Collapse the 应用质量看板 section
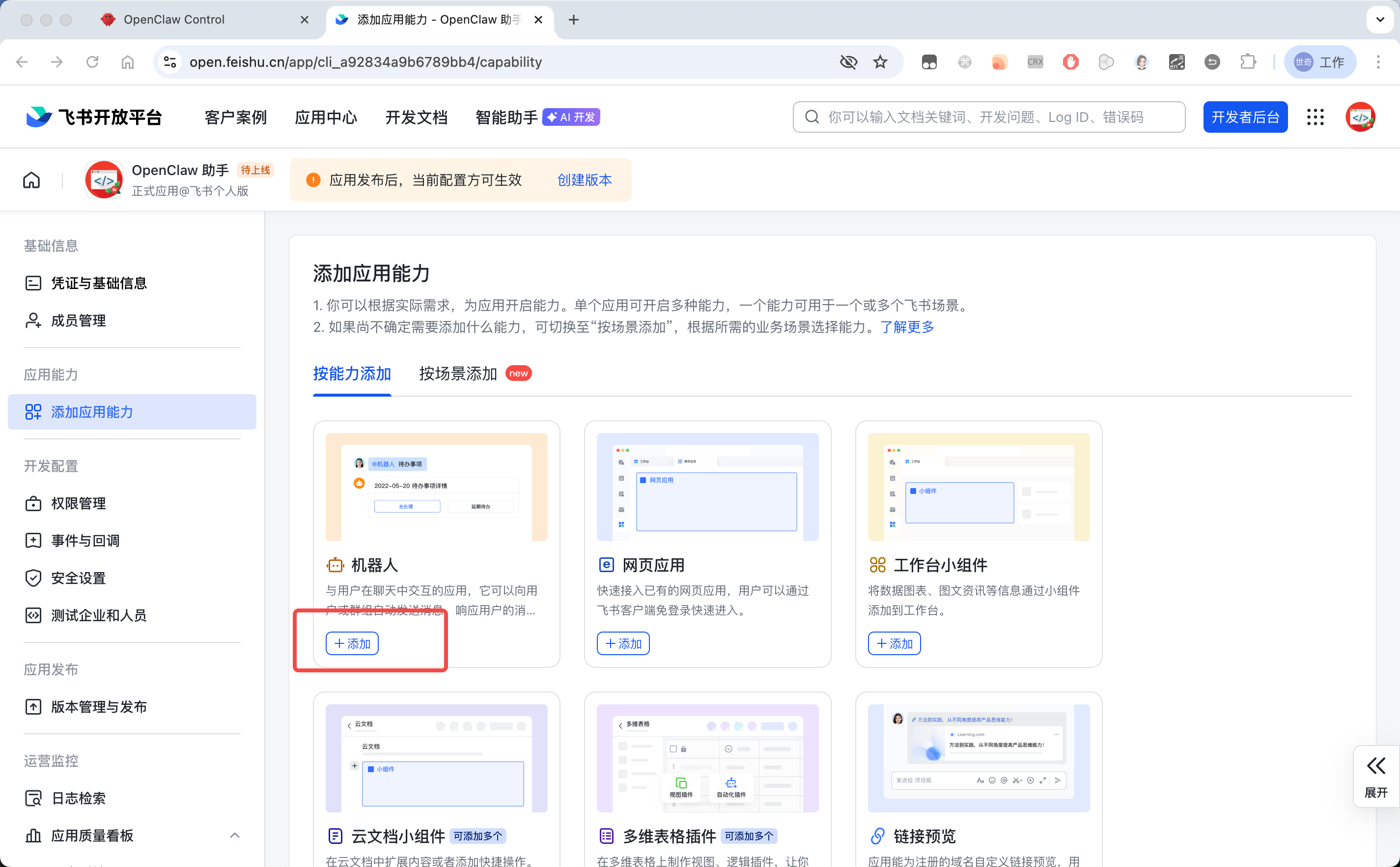This screenshot has width=1400, height=867. coord(234,836)
